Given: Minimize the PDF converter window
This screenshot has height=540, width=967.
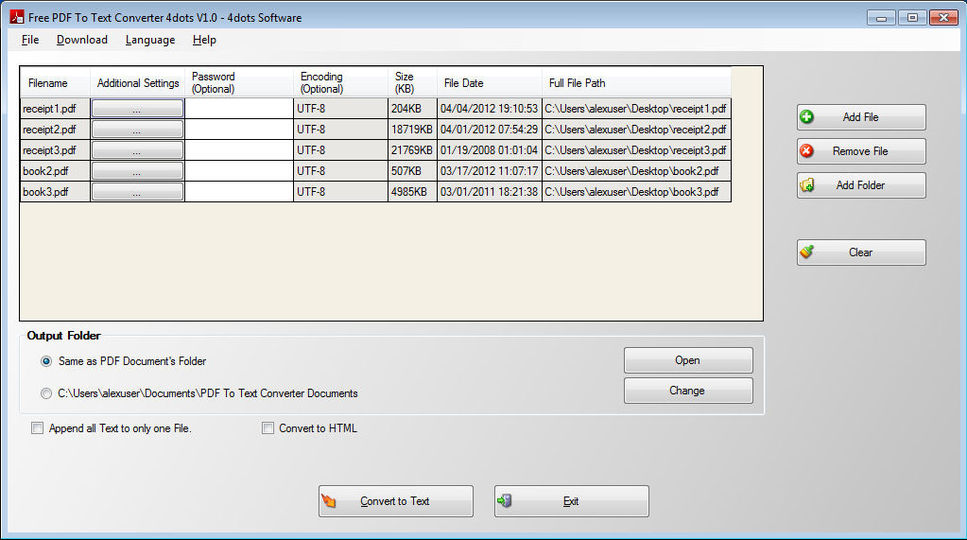Looking at the screenshot, I should click(x=881, y=17).
